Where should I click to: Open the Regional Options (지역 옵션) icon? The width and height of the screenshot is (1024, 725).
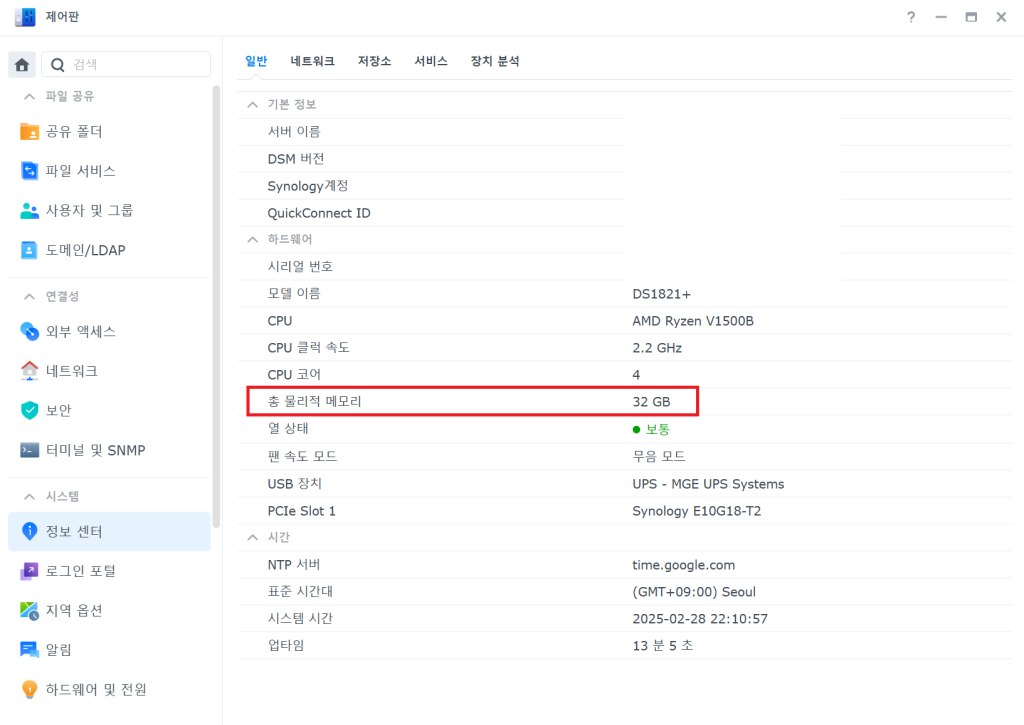click(x=29, y=611)
